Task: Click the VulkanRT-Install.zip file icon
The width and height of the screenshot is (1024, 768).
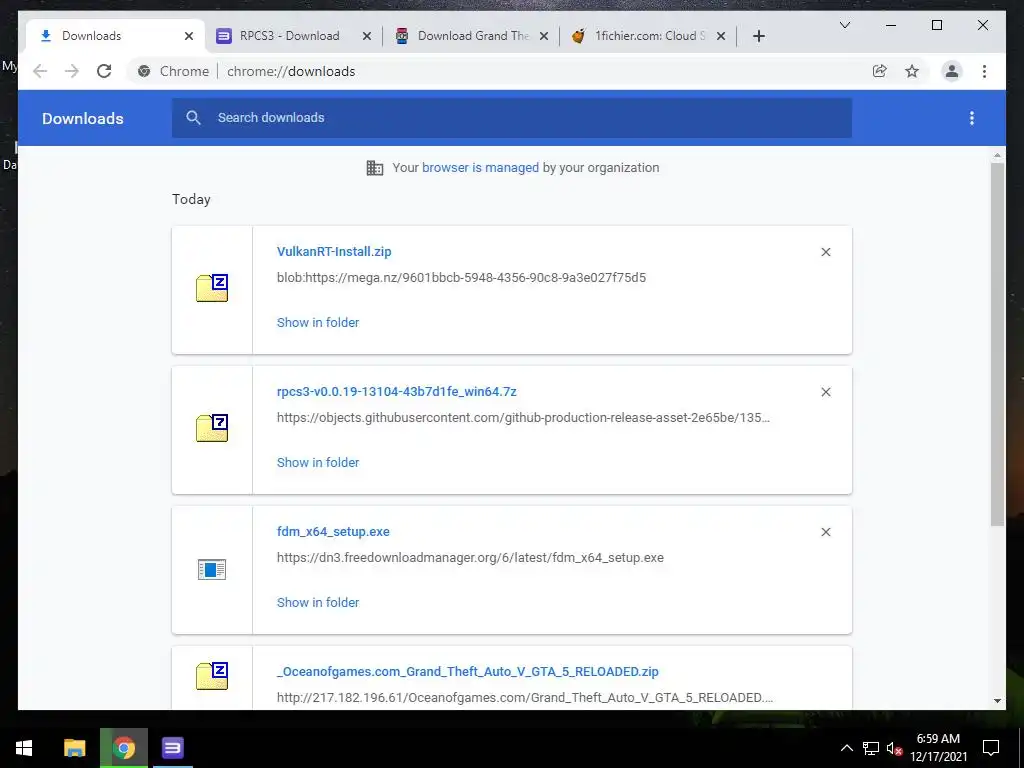Action: point(212,288)
